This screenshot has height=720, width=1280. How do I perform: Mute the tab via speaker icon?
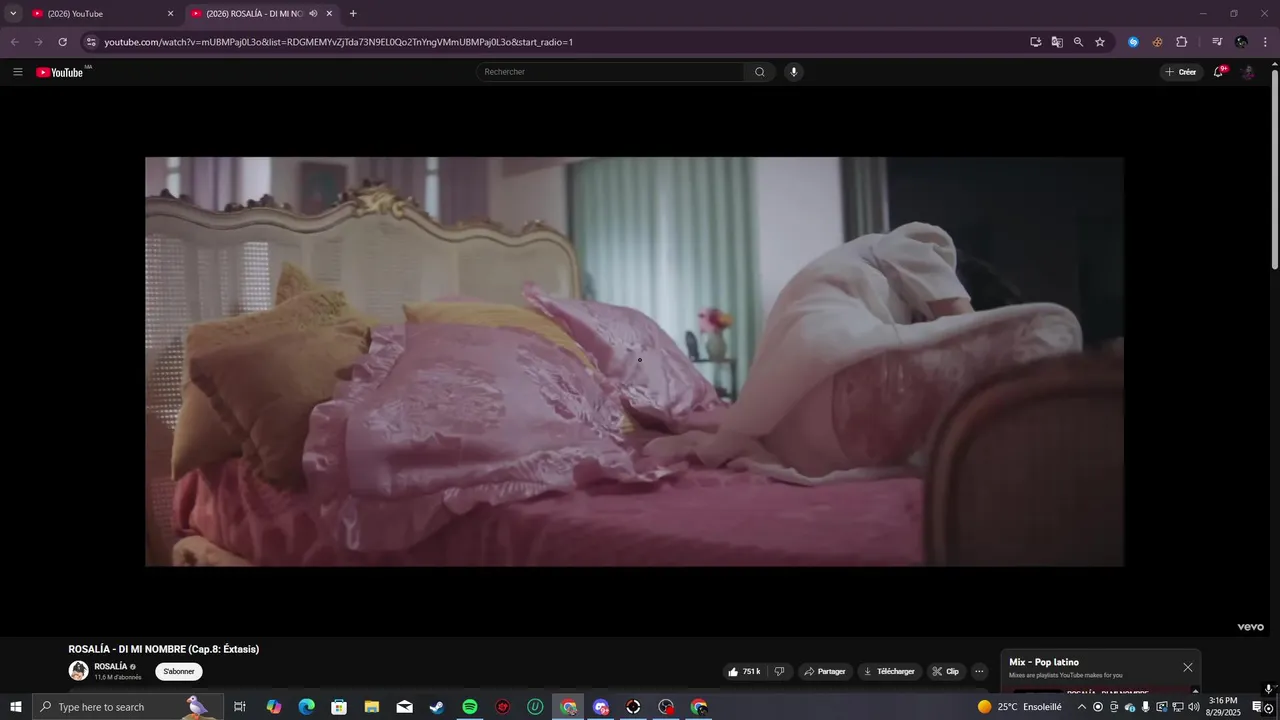point(313,14)
